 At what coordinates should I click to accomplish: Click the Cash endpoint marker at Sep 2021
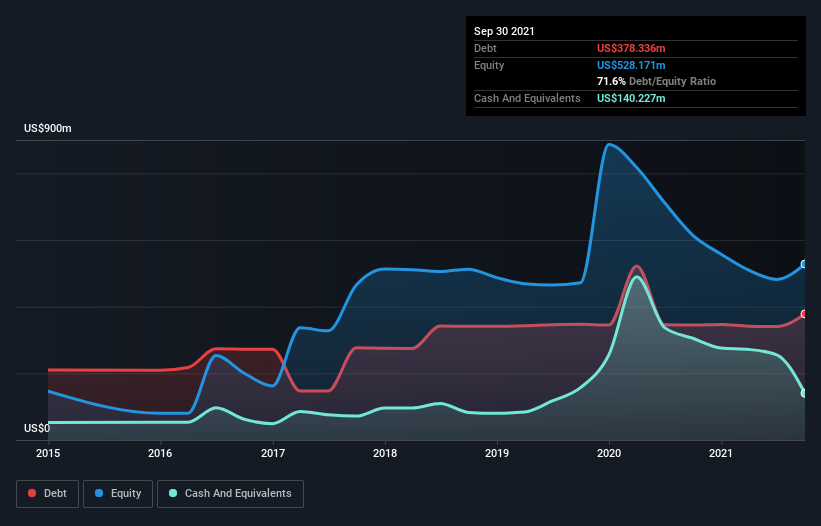pyautogui.click(x=804, y=393)
